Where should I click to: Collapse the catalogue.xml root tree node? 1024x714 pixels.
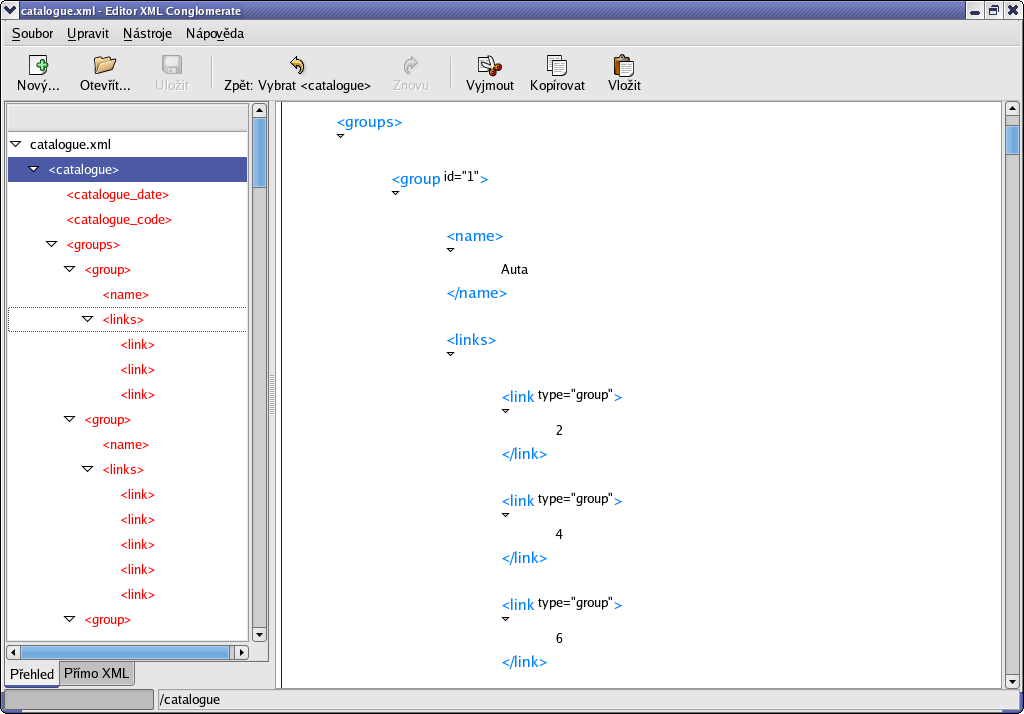15,145
